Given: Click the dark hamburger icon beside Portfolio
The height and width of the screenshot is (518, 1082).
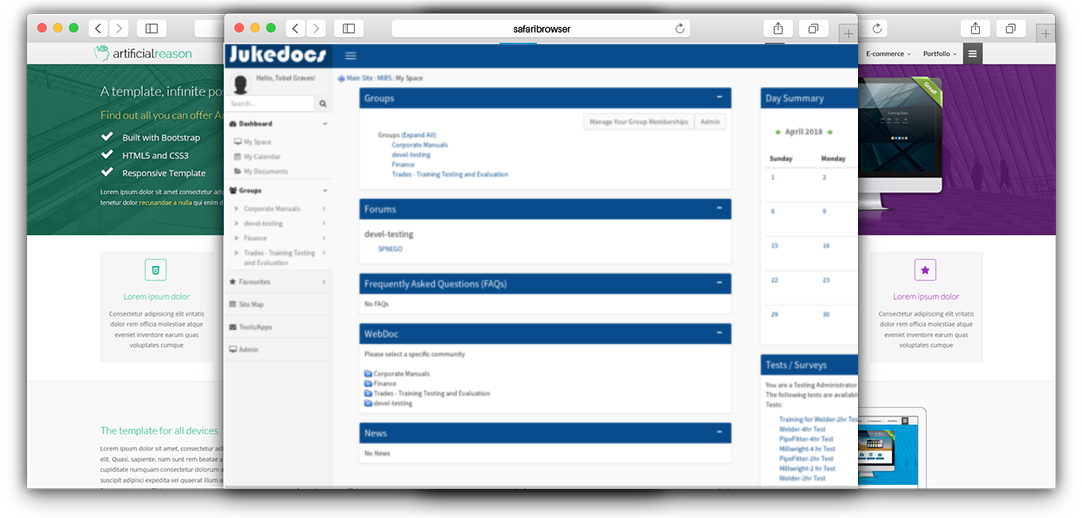Looking at the screenshot, I should [x=973, y=53].
